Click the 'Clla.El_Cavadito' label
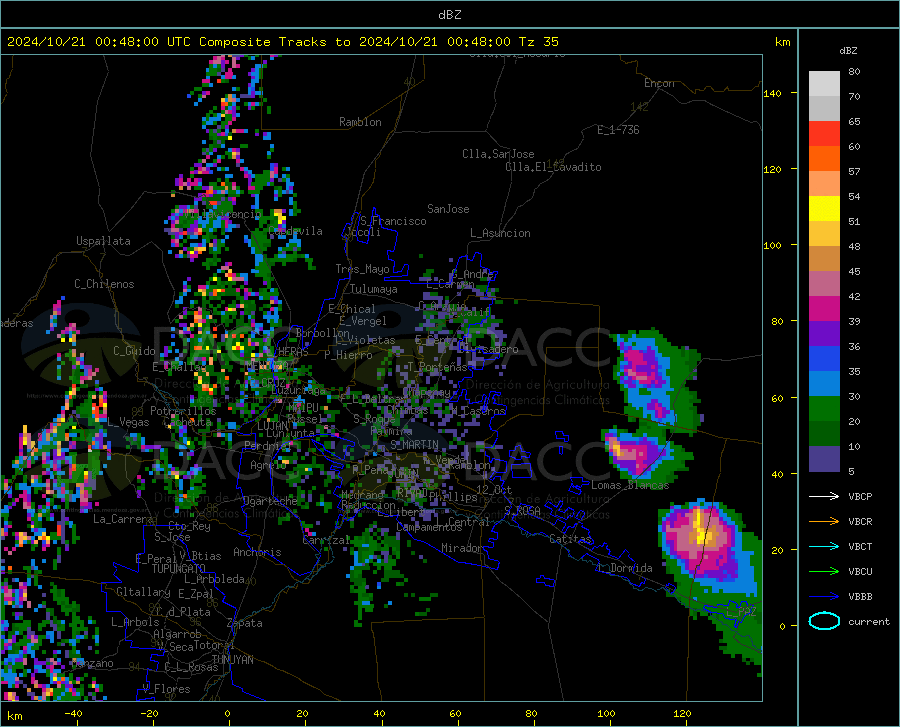 (x=553, y=167)
